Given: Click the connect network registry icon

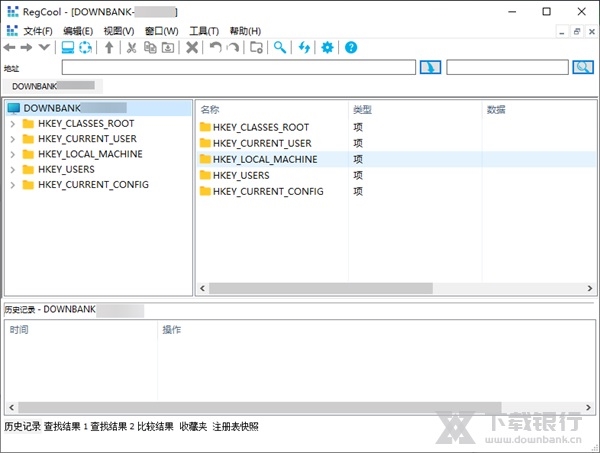Looking at the screenshot, I should tap(85, 48).
